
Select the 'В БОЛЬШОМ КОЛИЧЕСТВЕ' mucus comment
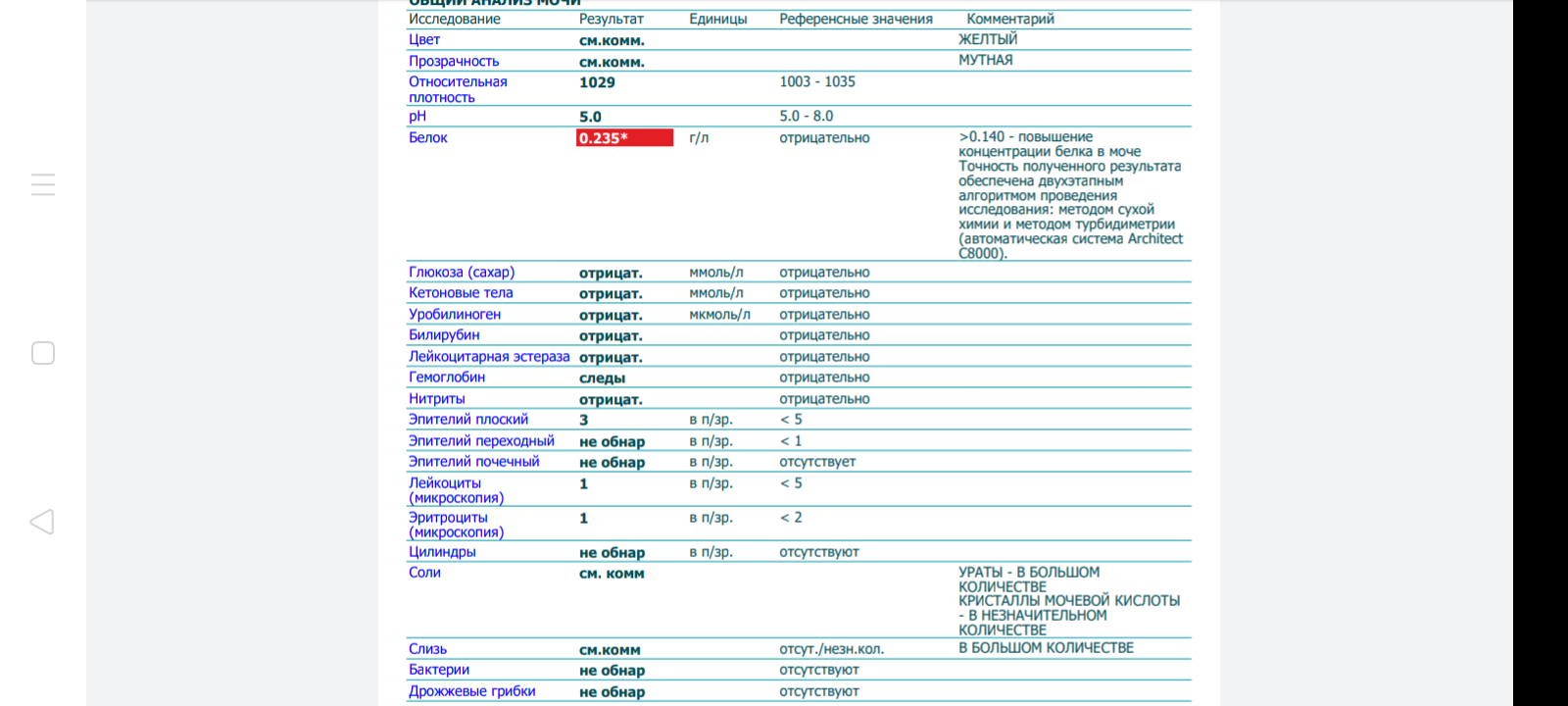click(1046, 648)
